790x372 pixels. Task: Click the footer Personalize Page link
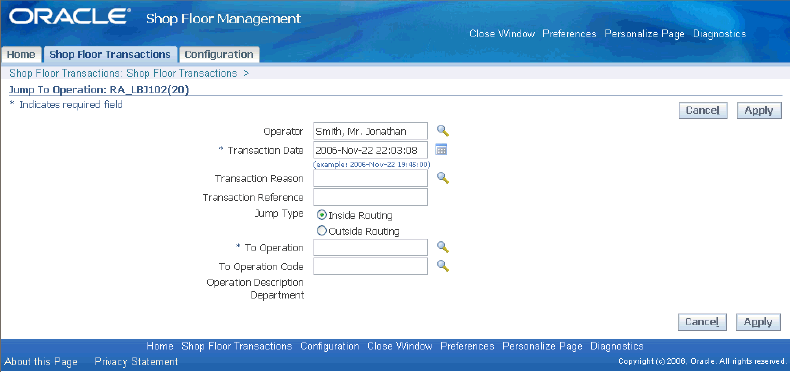click(542, 346)
